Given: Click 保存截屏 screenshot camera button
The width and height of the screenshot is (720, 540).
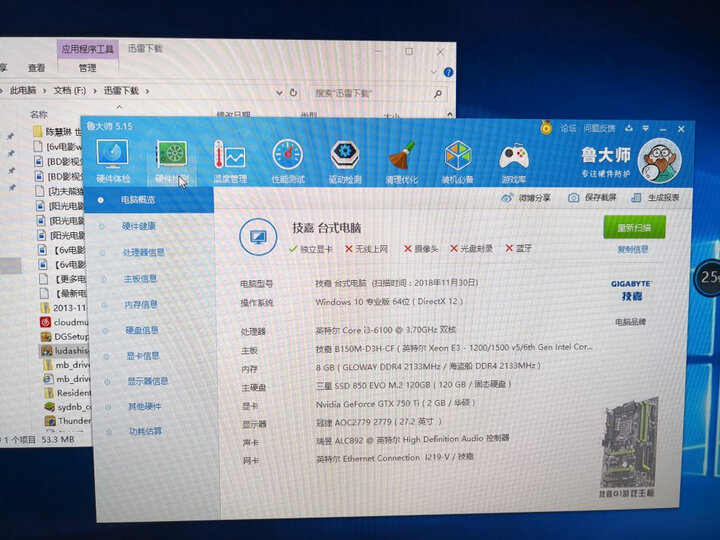Looking at the screenshot, I should 592,198.
